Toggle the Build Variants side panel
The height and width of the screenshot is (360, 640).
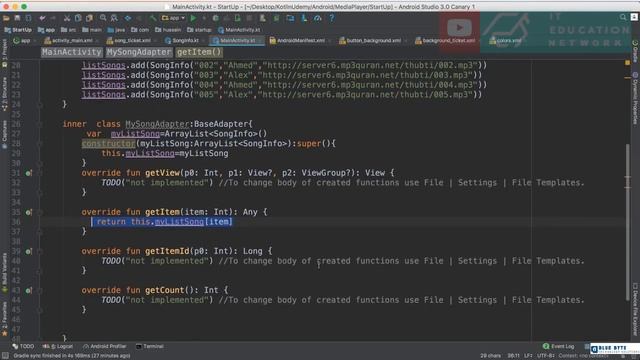click(x=4, y=272)
